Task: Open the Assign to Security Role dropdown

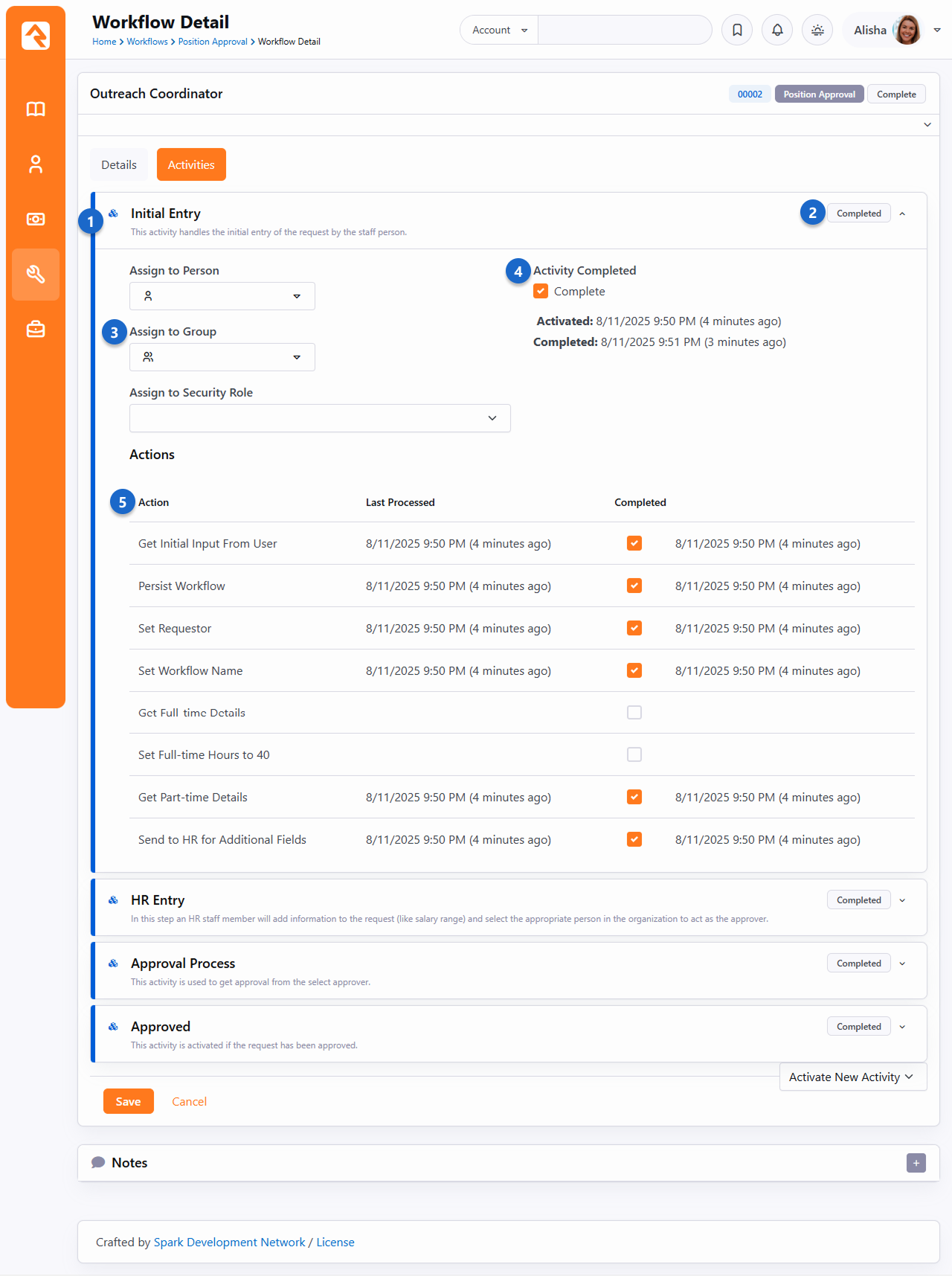Action: tap(320, 418)
